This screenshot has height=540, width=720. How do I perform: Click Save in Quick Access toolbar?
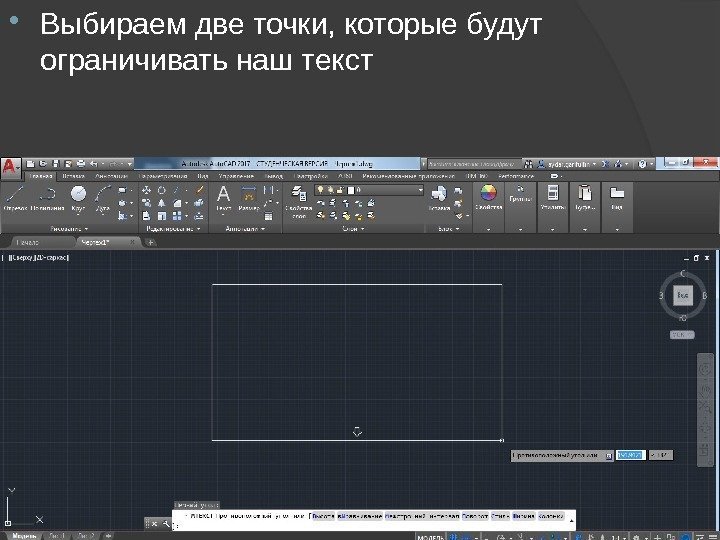click(56, 163)
